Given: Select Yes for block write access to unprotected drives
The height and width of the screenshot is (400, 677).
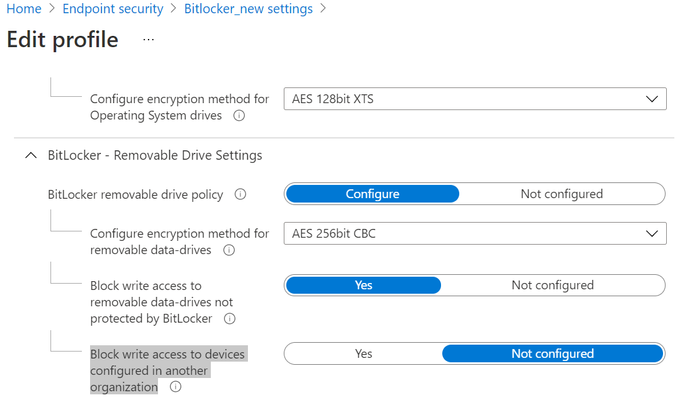Looking at the screenshot, I should coord(363,285).
